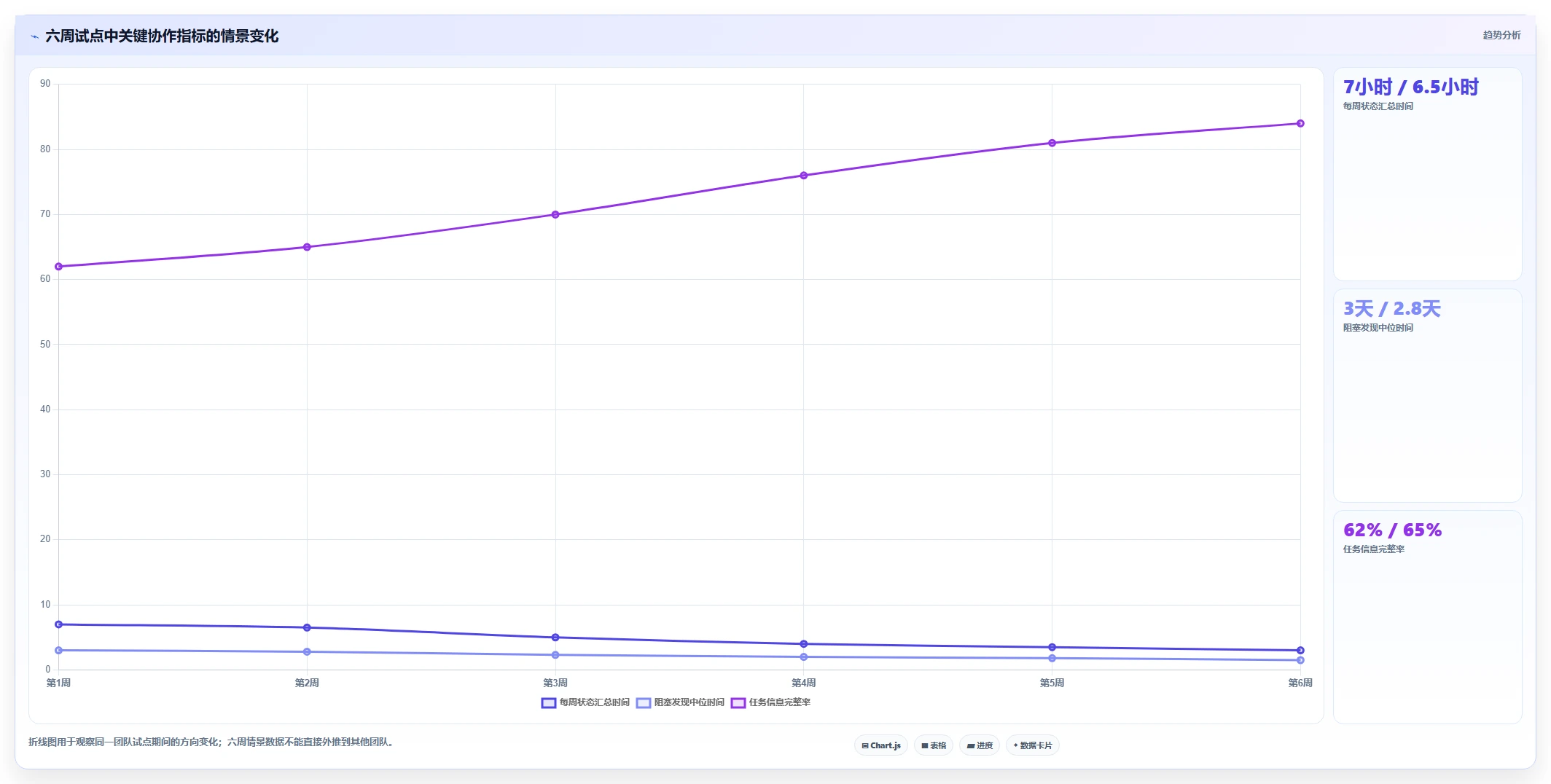Click the 阻塞发现中位时间 data point at 第2周
Screen dimensions: 1551x784
(307, 651)
